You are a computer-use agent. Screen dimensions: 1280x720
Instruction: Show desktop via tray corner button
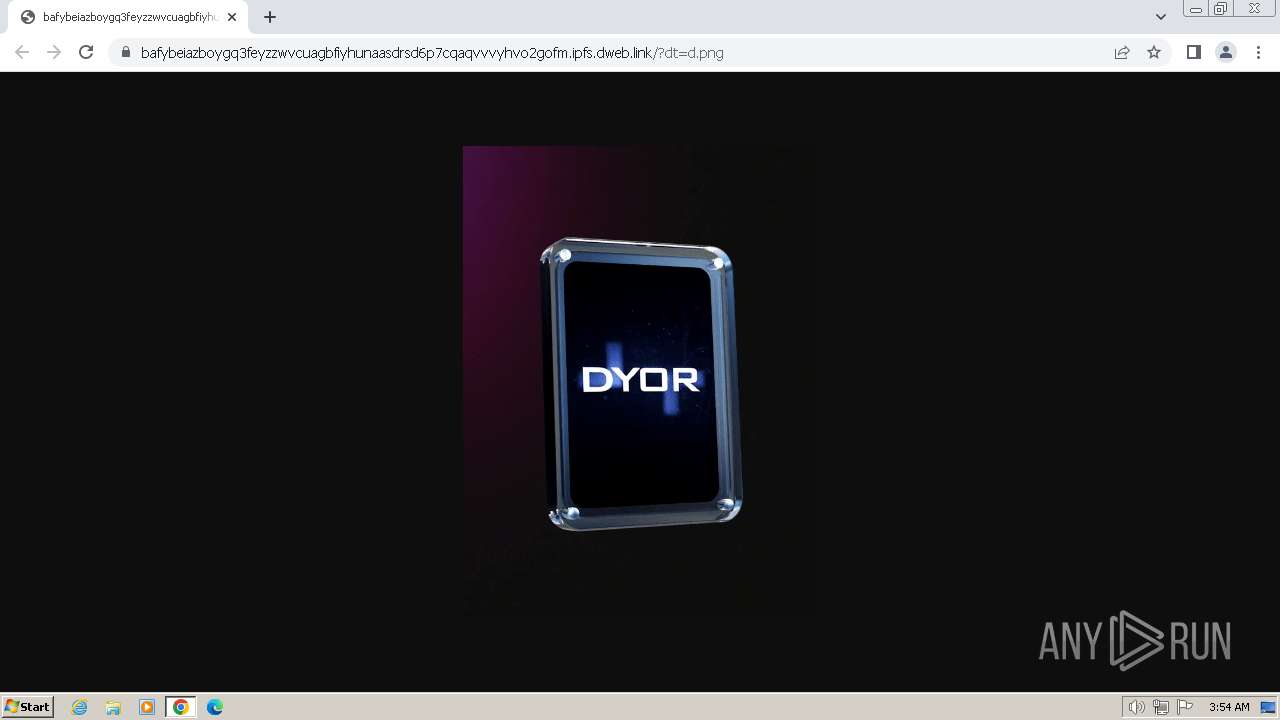coord(1268,707)
